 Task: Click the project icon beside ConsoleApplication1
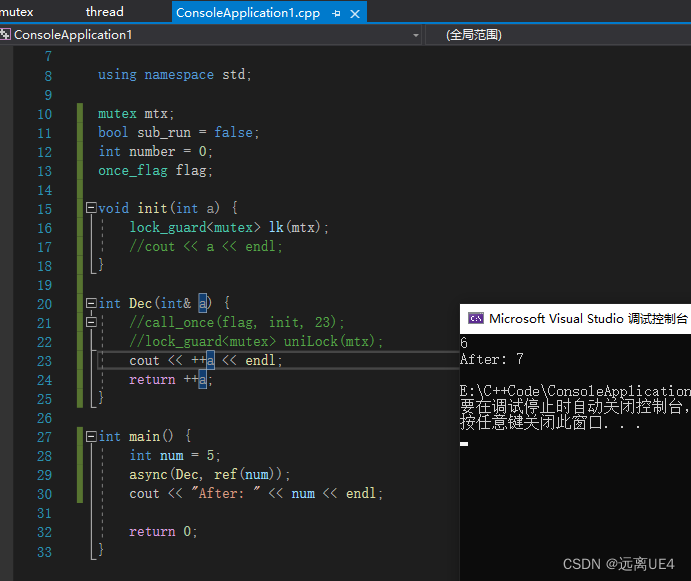5,34
